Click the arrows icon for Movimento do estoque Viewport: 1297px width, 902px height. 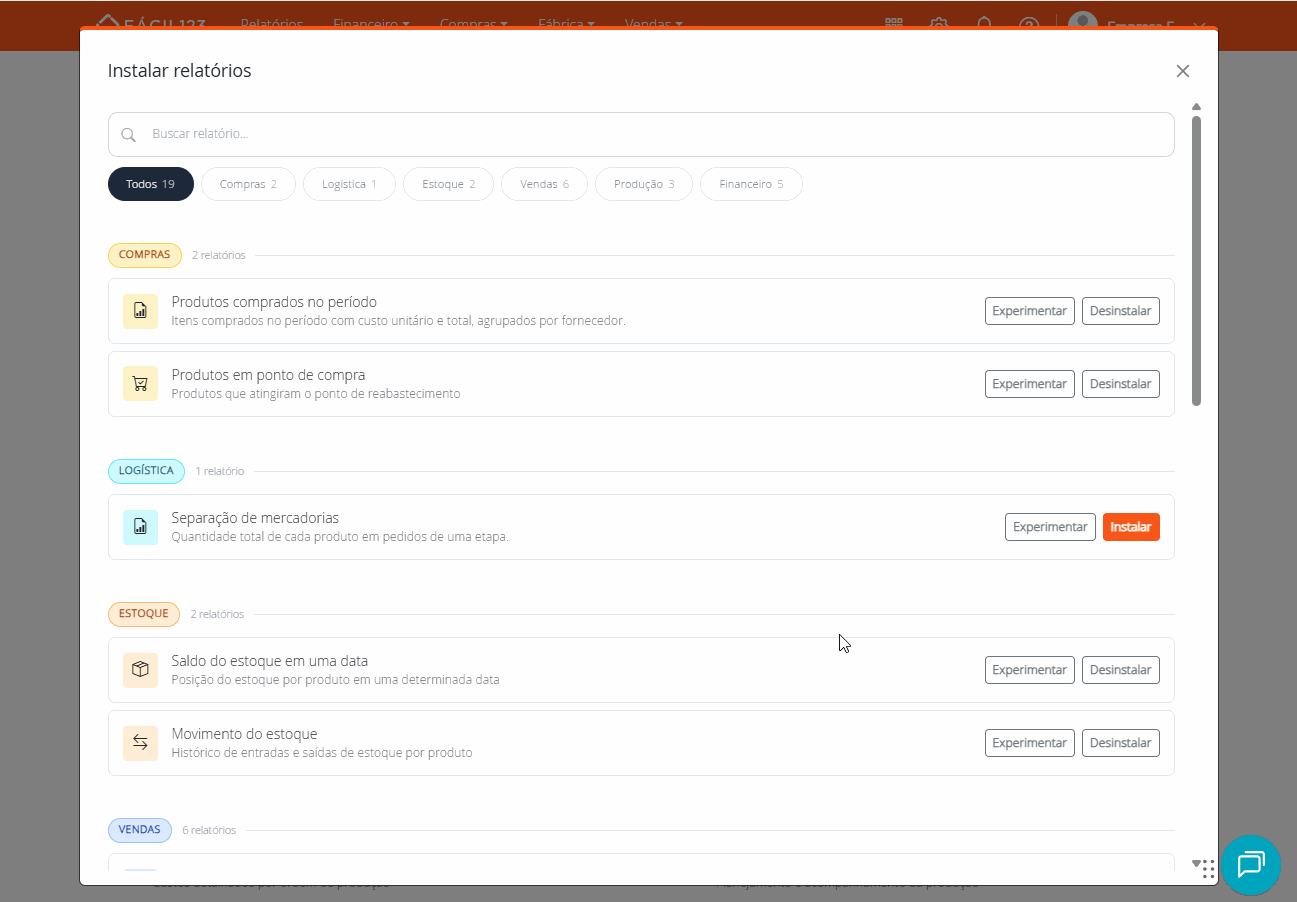[140, 743]
